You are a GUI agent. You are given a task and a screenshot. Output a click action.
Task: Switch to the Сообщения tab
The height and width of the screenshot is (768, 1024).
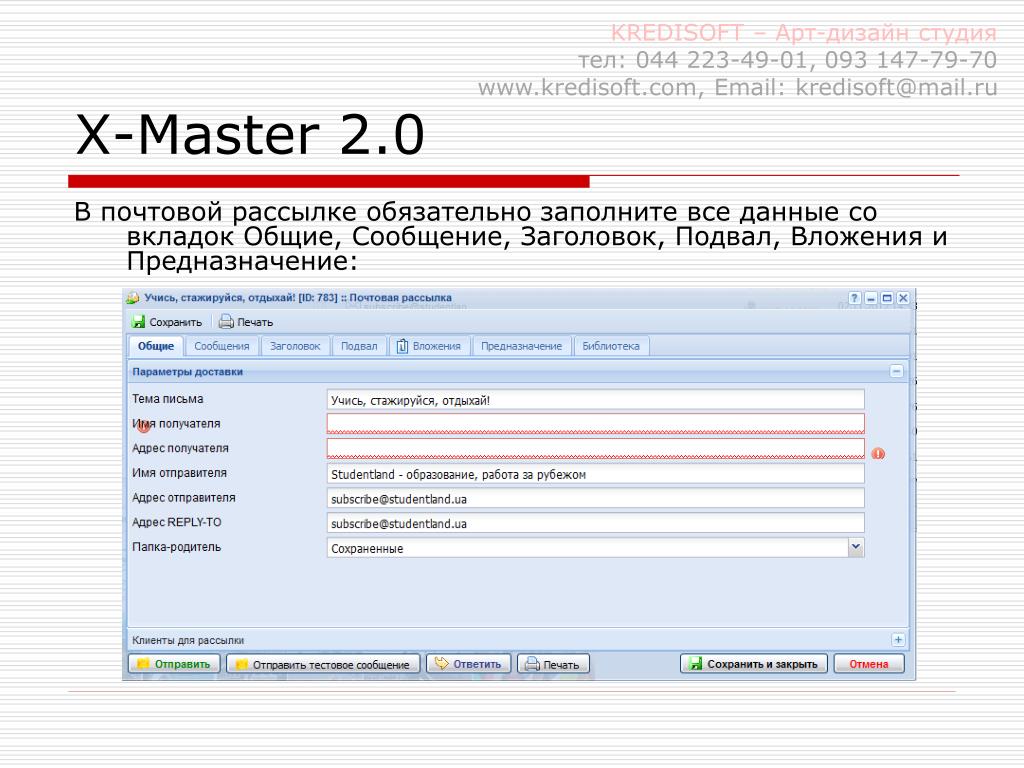click(221, 346)
